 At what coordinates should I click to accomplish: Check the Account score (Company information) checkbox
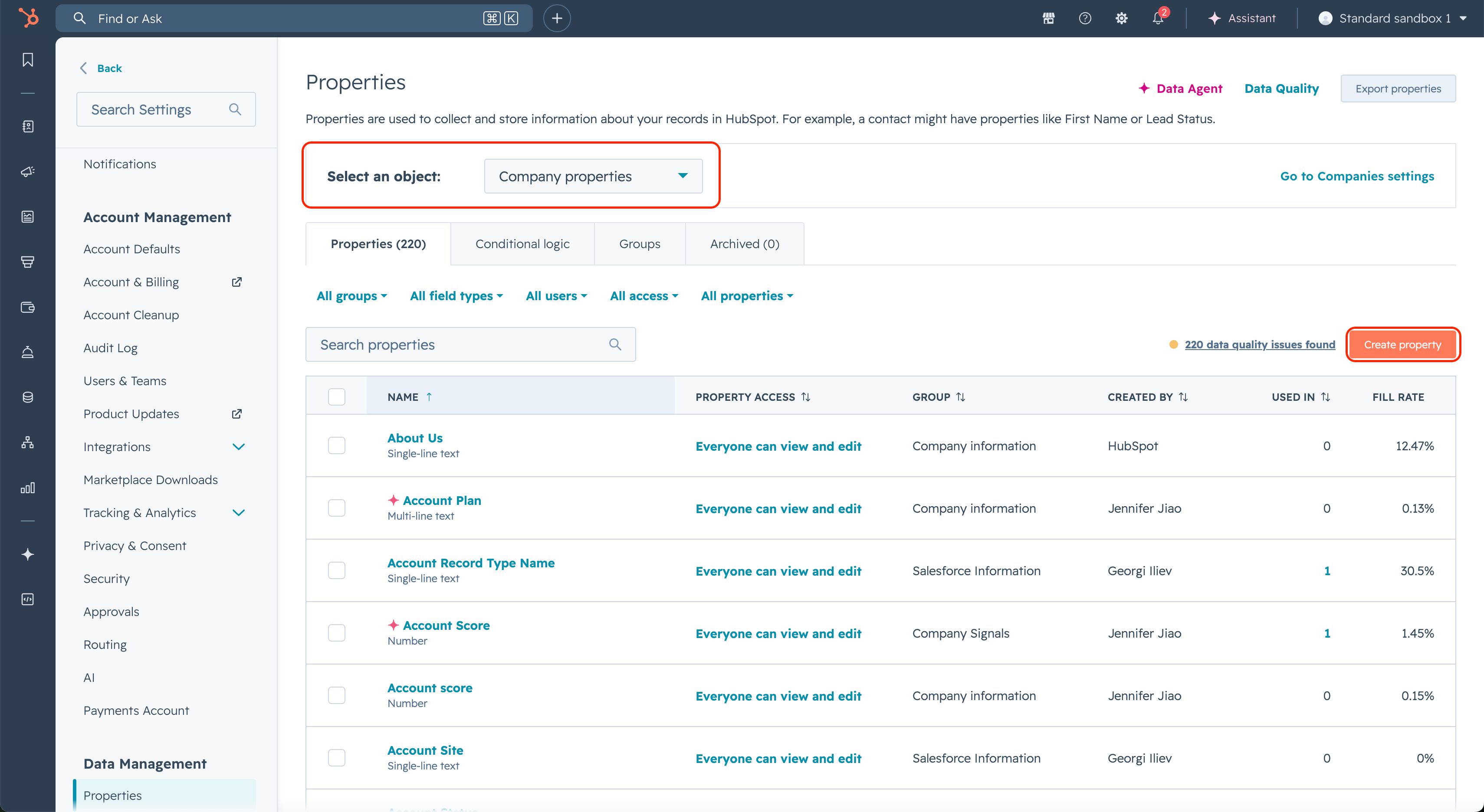pos(336,695)
